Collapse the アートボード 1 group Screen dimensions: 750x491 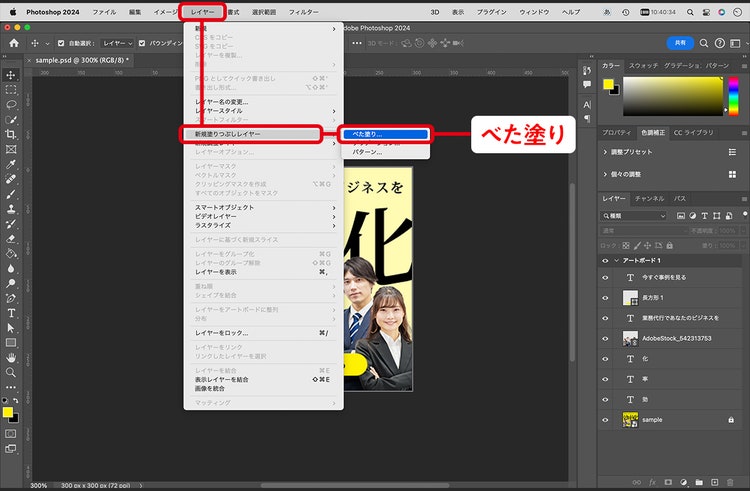[617, 261]
